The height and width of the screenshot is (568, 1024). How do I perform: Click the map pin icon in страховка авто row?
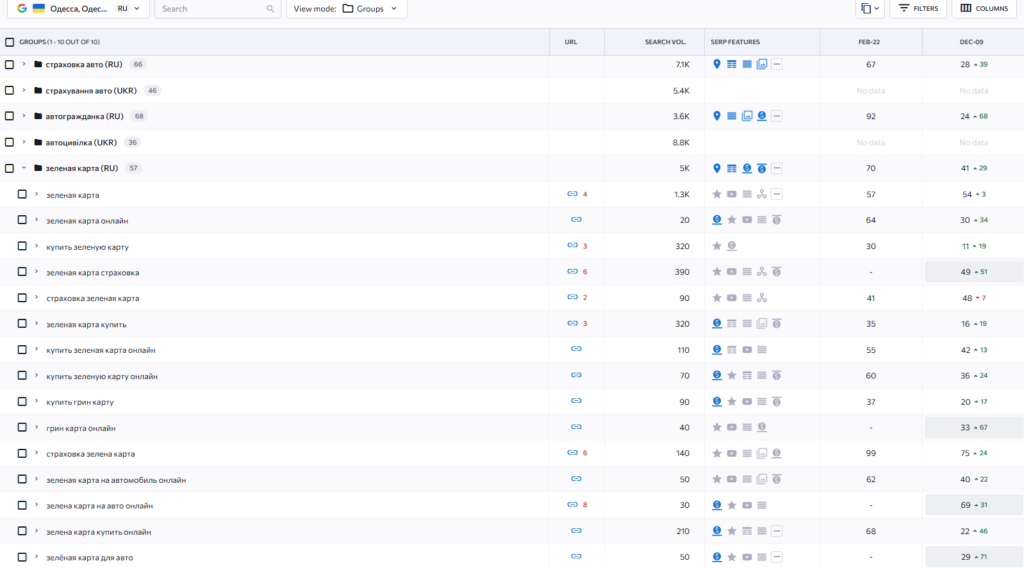pyautogui.click(x=717, y=64)
